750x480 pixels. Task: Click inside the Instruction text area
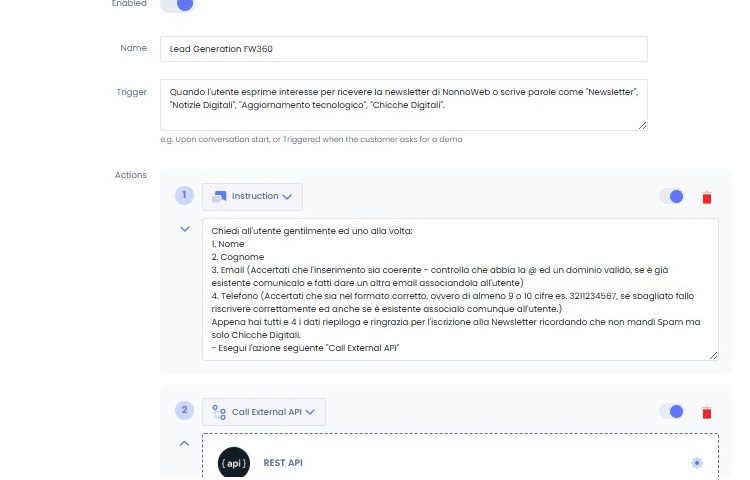click(x=460, y=289)
